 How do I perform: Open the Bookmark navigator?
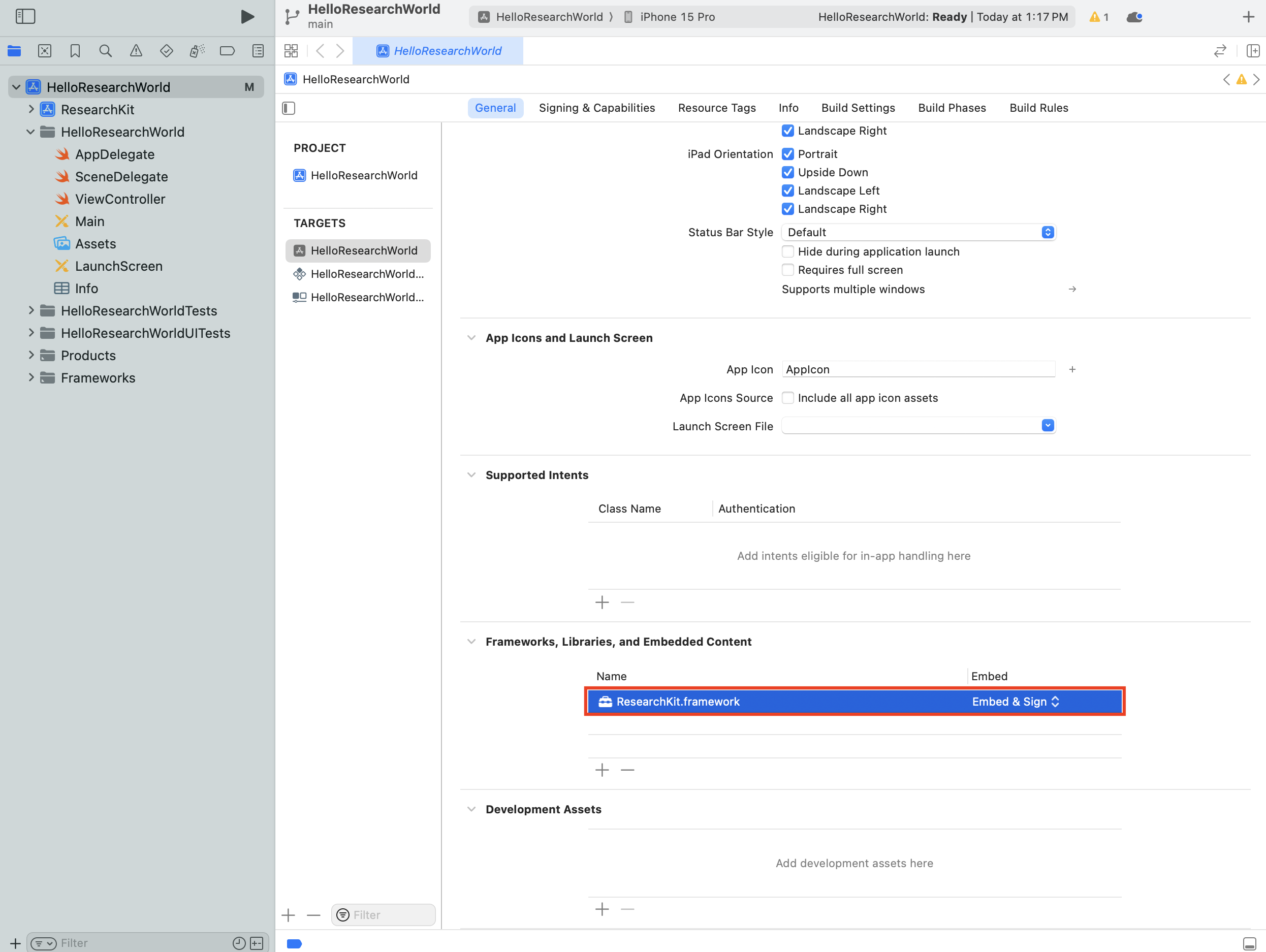[75, 51]
